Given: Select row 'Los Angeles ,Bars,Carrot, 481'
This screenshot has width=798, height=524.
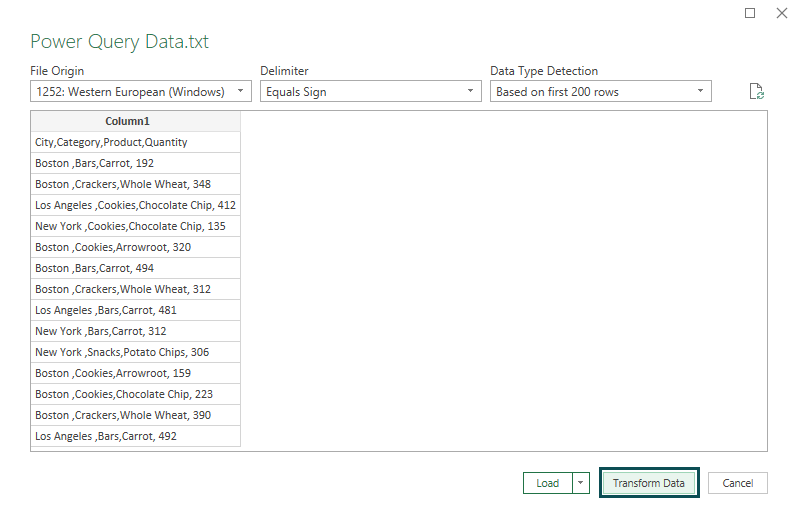Looking at the screenshot, I should click(135, 310).
